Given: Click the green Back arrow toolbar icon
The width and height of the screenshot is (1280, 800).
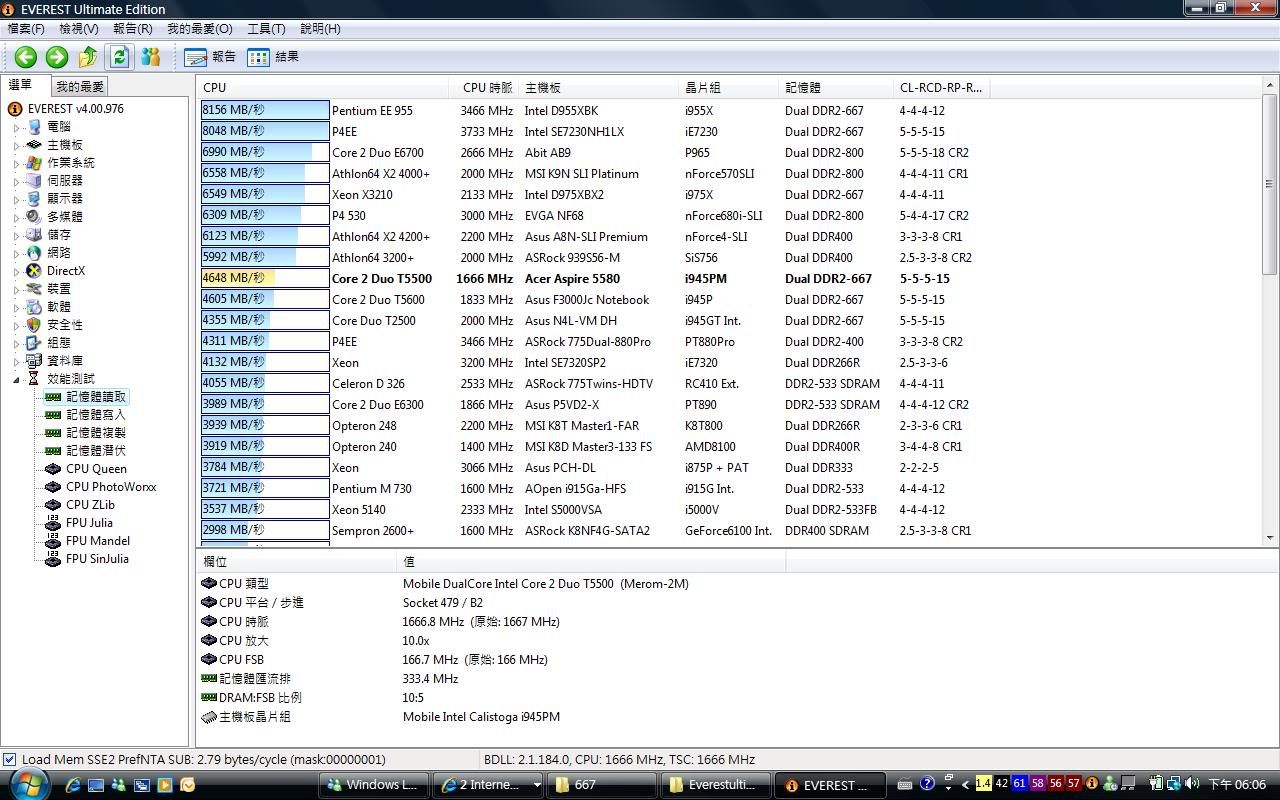Looking at the screenshot, I should (26, 57).
